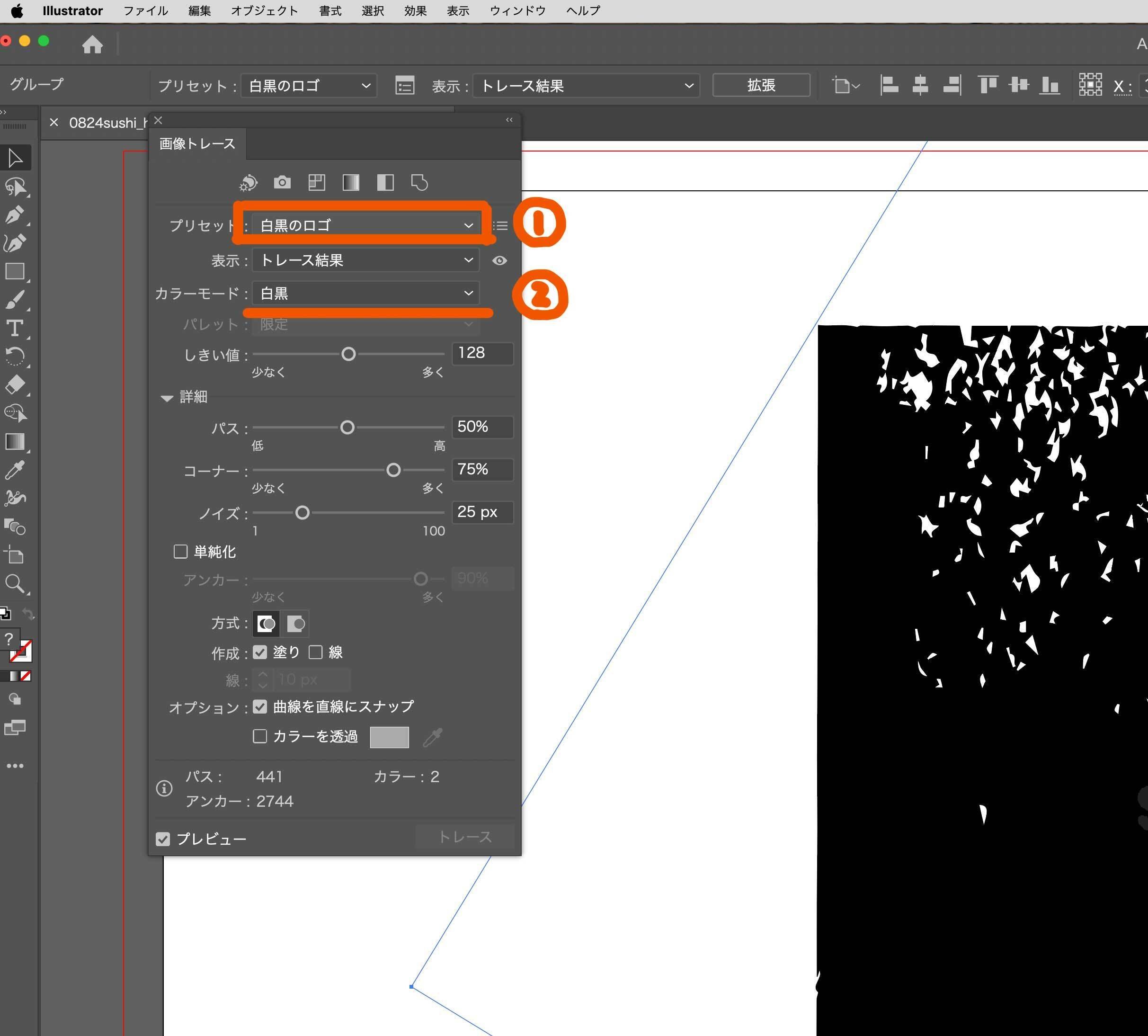Toggle the trace result eye icon
1148x1036 pixels.
(500, 261)
